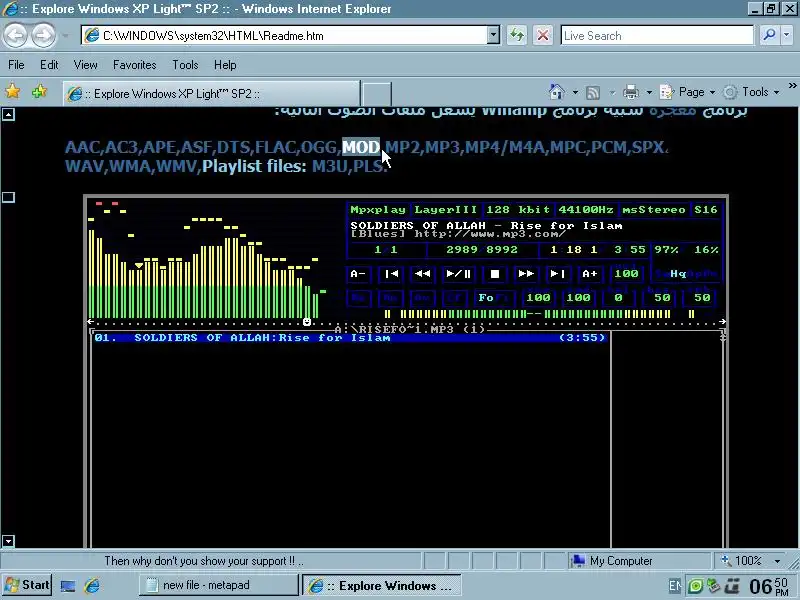This screenshot has width=800, height=600.
Task: Open the File menu
Action: click(x=16, y=65)
